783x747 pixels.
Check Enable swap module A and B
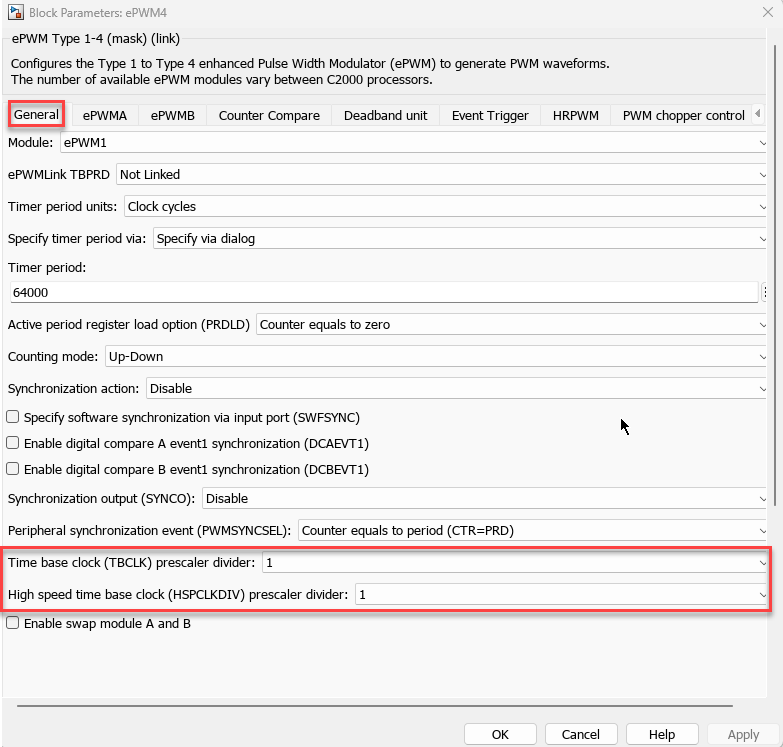tap(12, 623)
